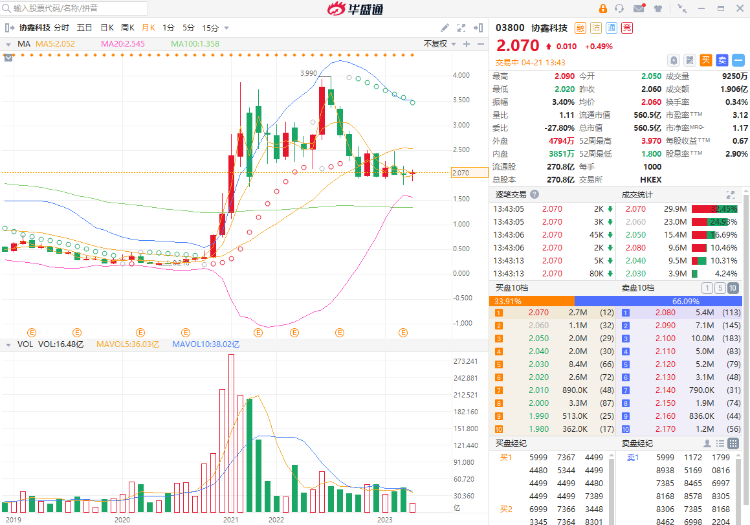
Task: Open the 15分 period dropdown arrow
Action: click(227, 28)
